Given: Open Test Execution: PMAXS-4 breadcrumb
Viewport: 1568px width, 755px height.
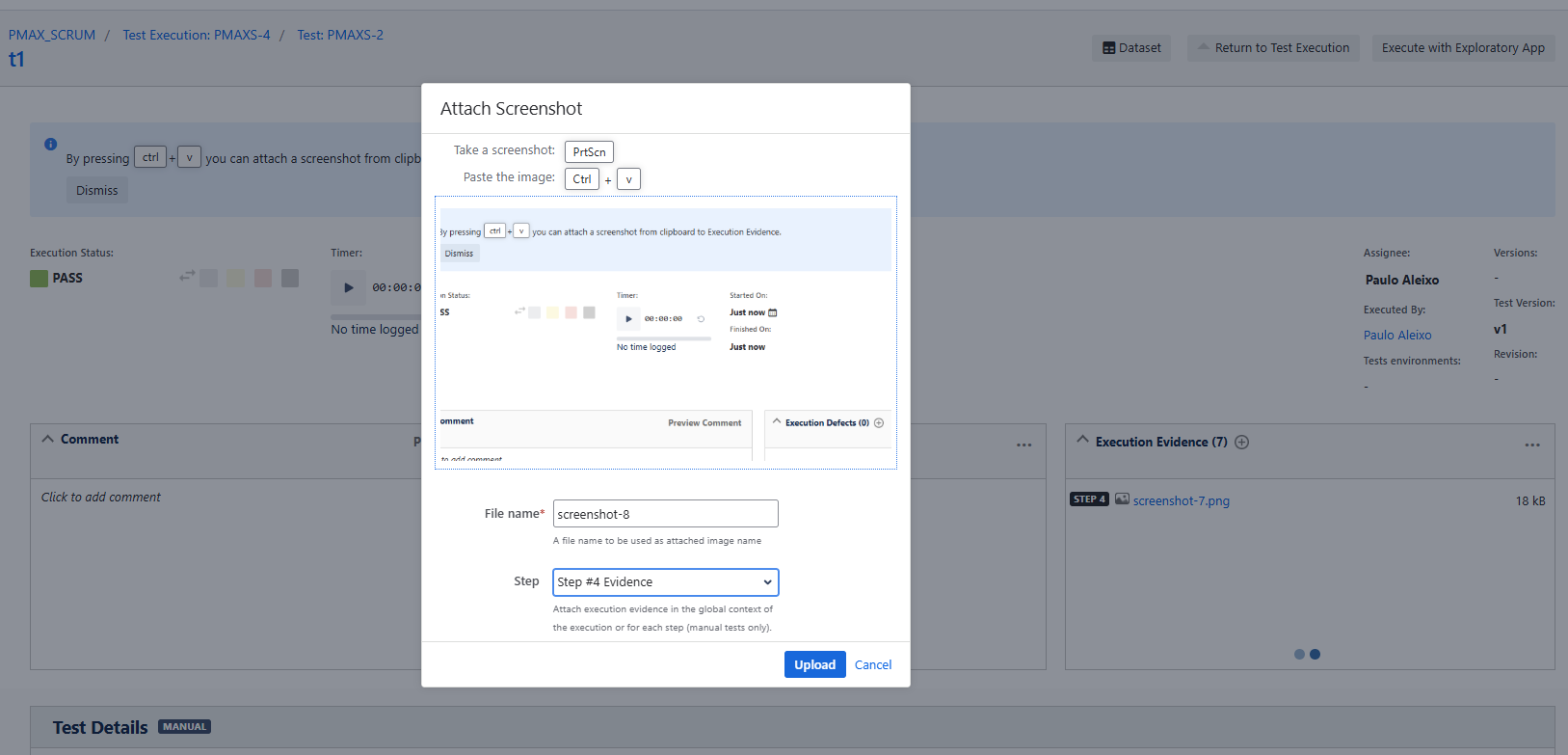Looking at the screenshot, I should pos(197,35).
